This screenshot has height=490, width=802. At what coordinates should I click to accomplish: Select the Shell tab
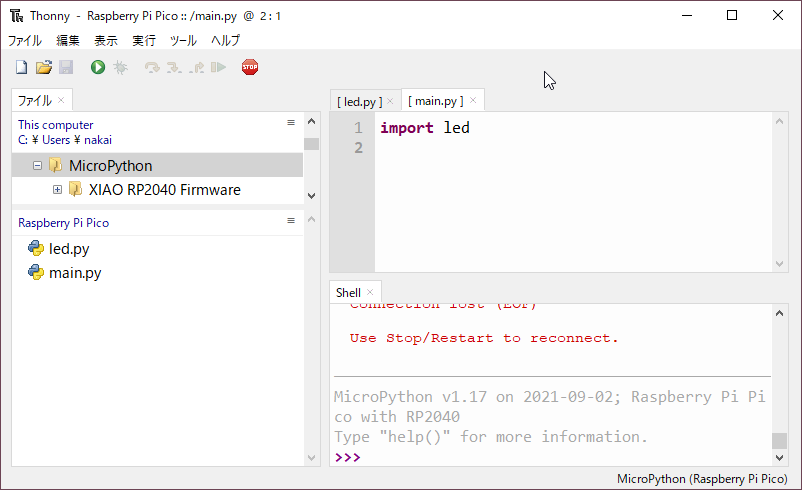348,293
